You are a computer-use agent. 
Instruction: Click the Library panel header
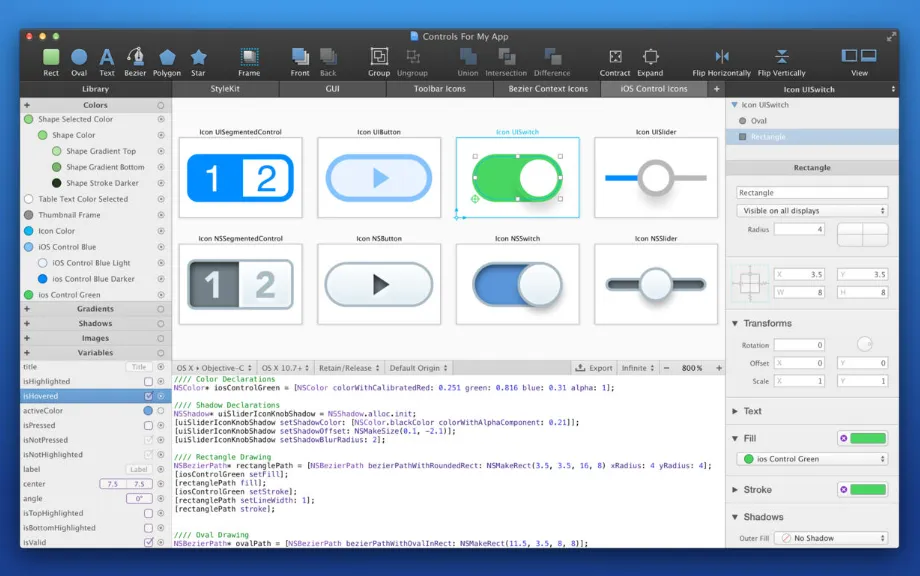(96, 89)
